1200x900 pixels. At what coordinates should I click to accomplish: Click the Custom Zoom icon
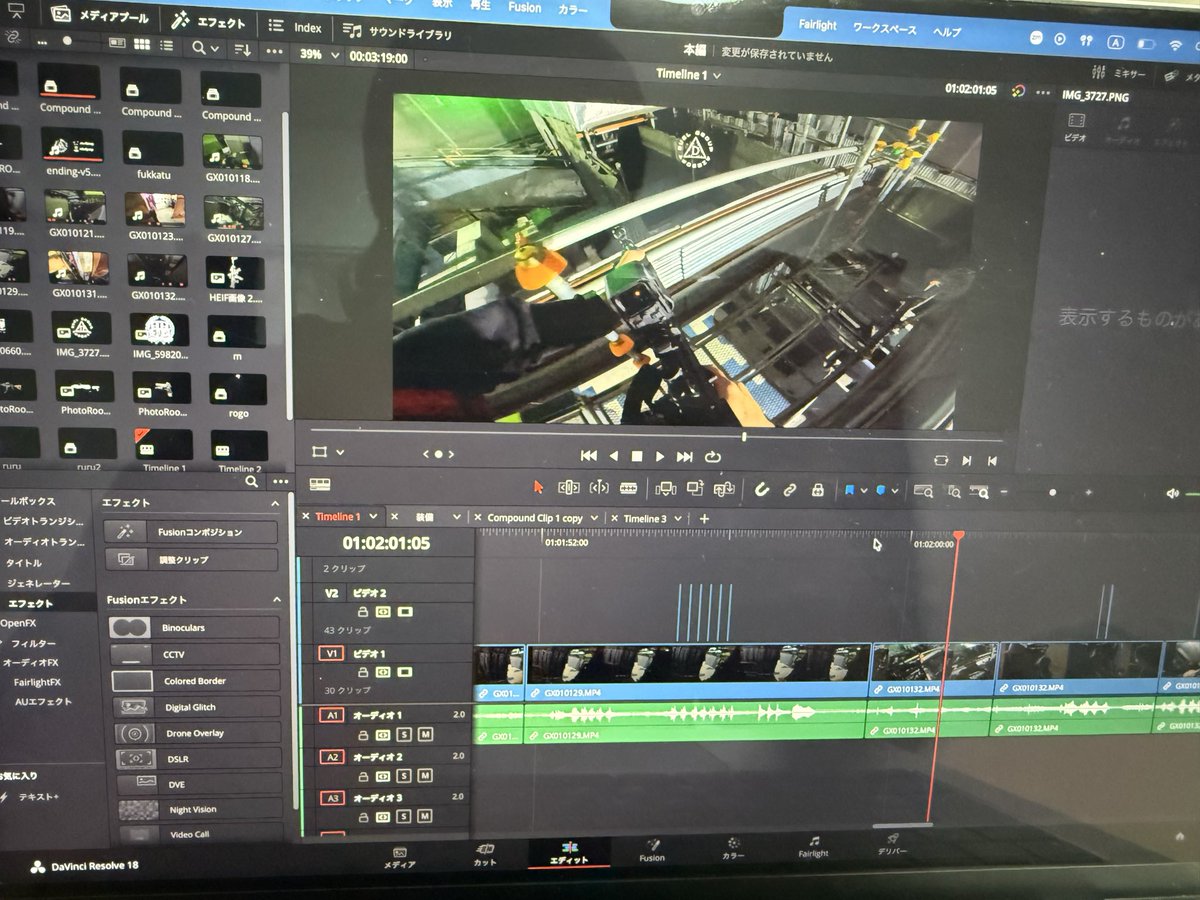click(x=980, y=491)
